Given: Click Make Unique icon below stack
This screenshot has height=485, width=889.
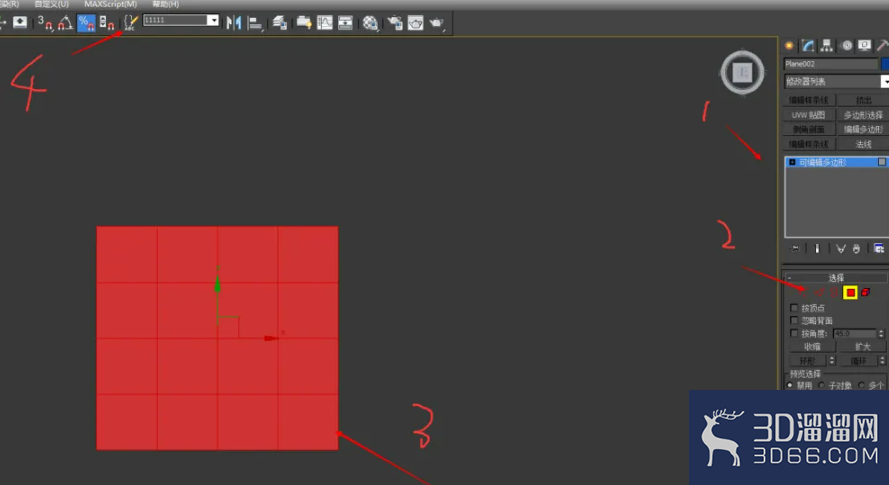Looking at the screenshot, I should click(x=841, y=248).
